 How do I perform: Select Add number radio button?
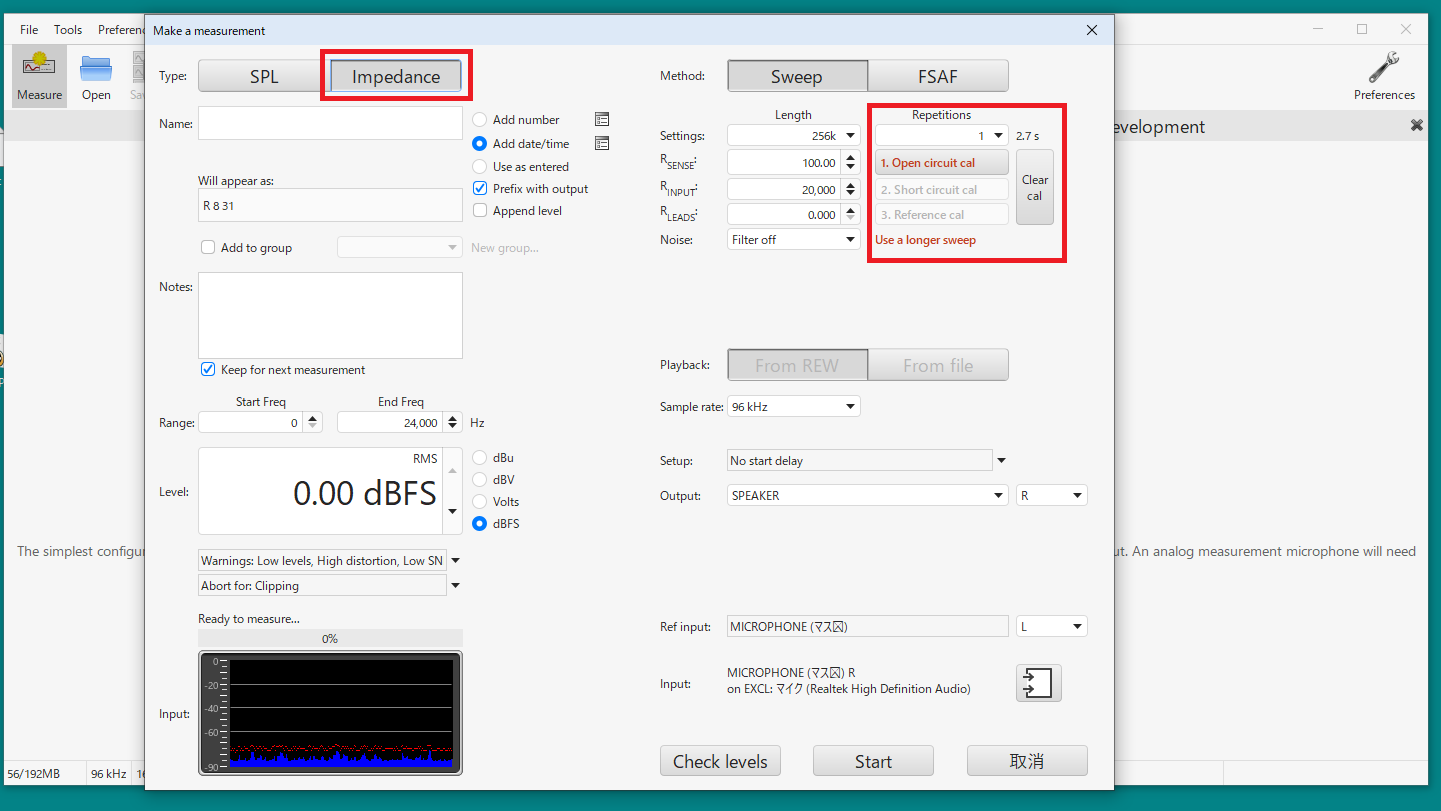coord(480,119)
